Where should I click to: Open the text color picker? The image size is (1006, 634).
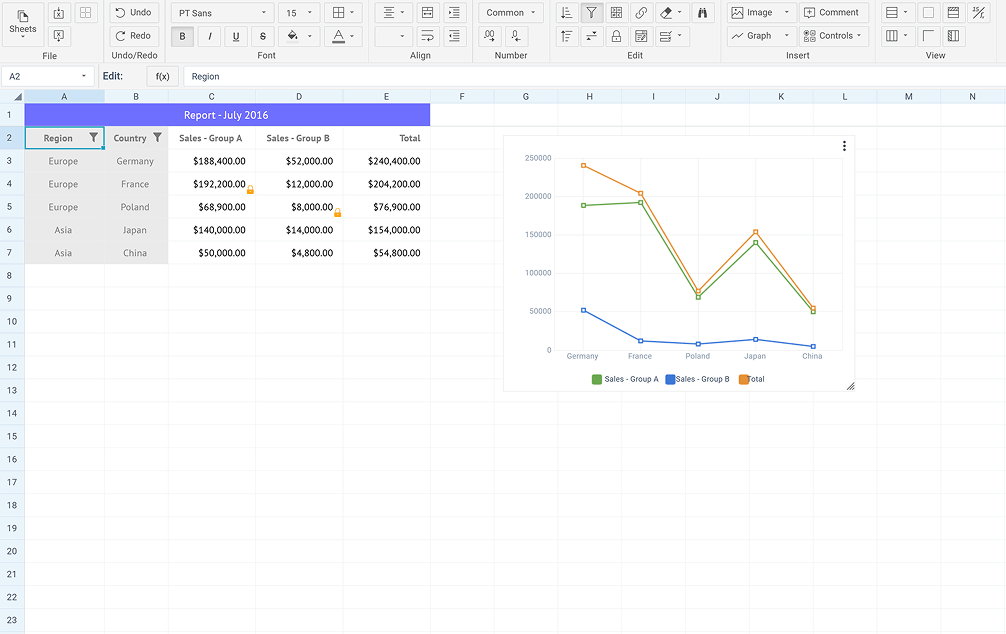pyautogui.click(x=343, y=37)
